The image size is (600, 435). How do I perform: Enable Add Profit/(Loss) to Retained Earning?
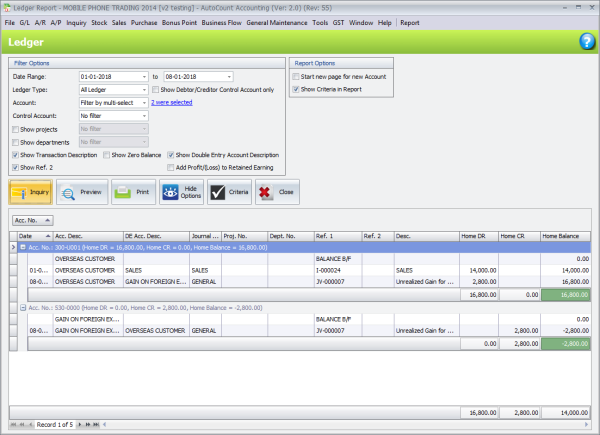tap(171, 167)
